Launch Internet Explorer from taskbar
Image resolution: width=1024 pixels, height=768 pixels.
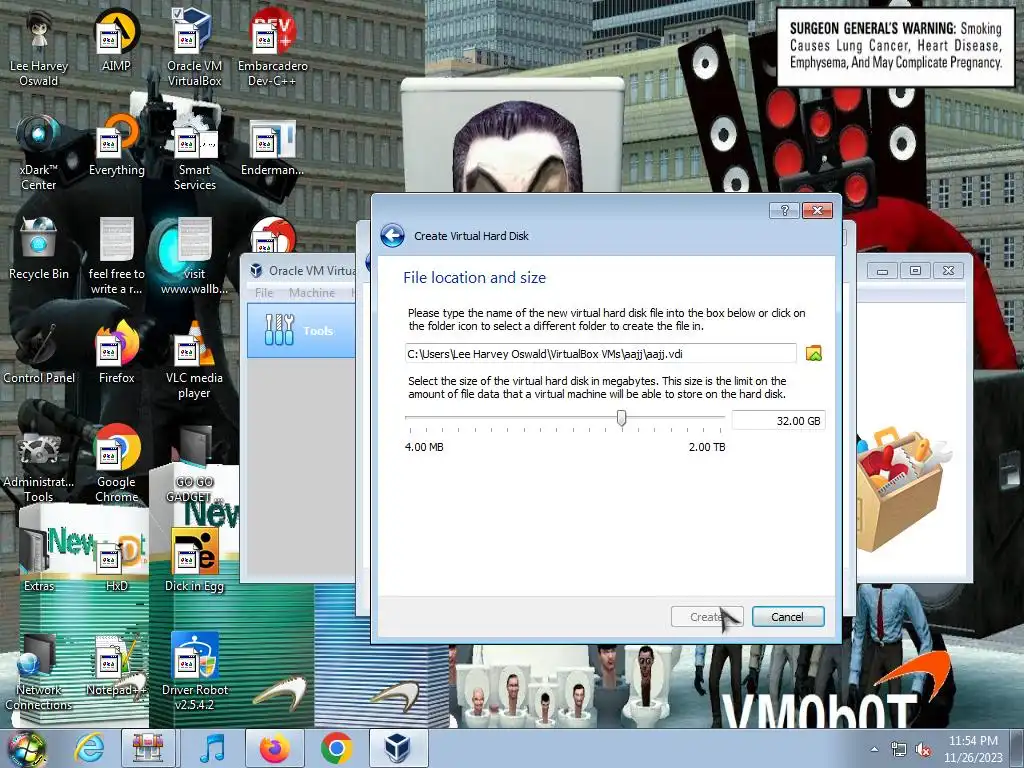coord(88,748)
